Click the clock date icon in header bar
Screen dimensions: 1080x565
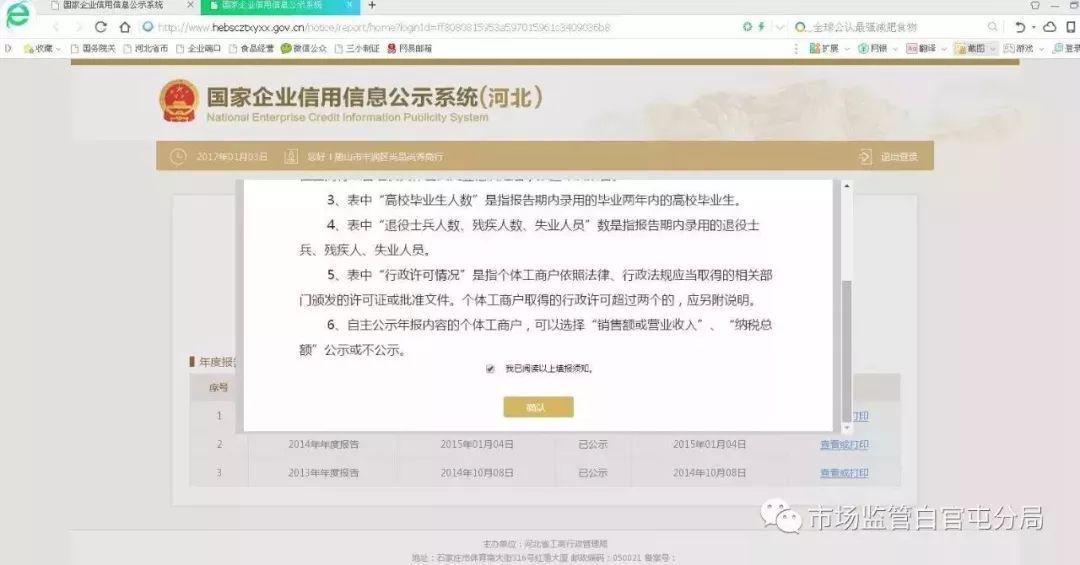pyautogui.click(x=178, y=156)
